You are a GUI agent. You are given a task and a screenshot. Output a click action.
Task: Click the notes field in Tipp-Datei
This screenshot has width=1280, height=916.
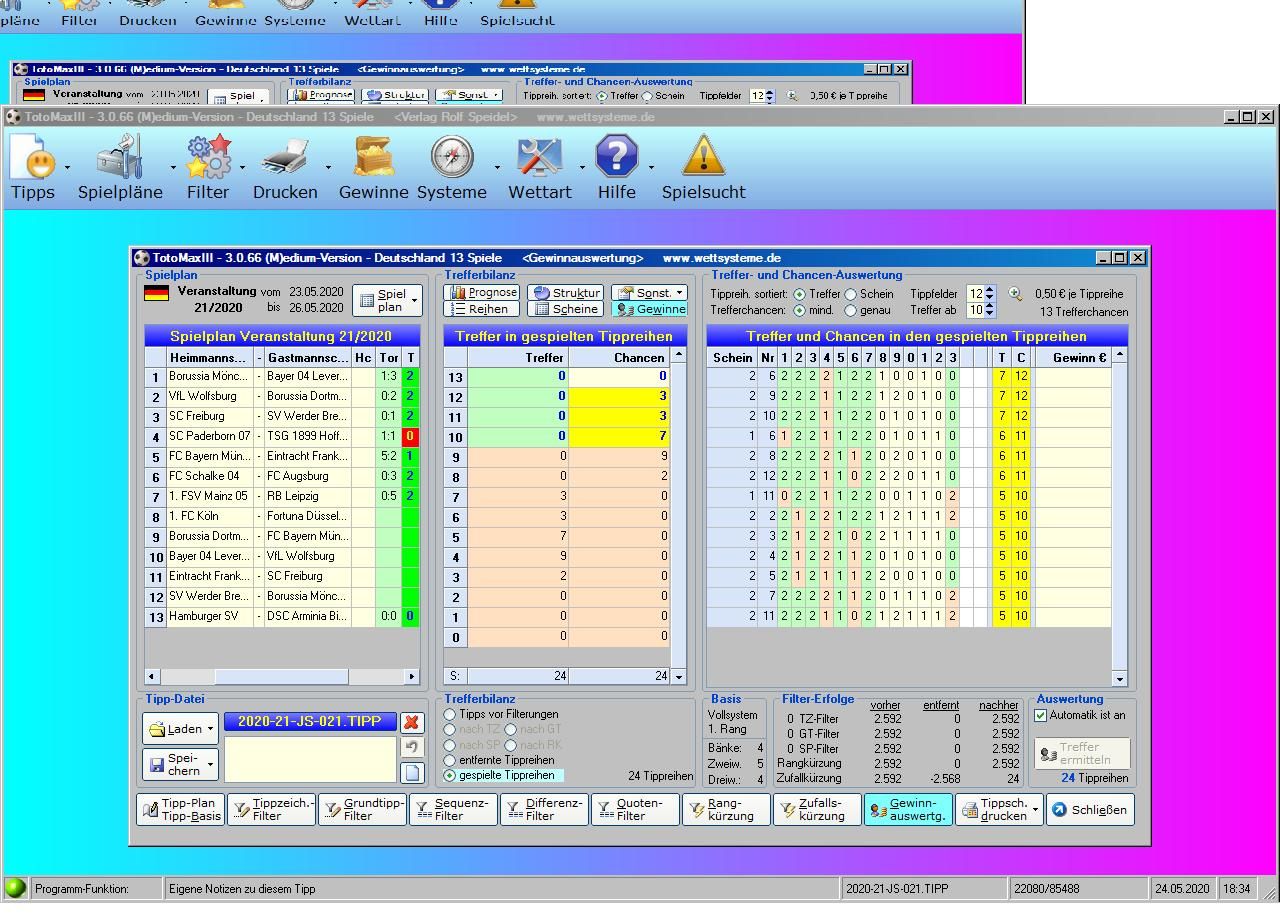point(310,759)
